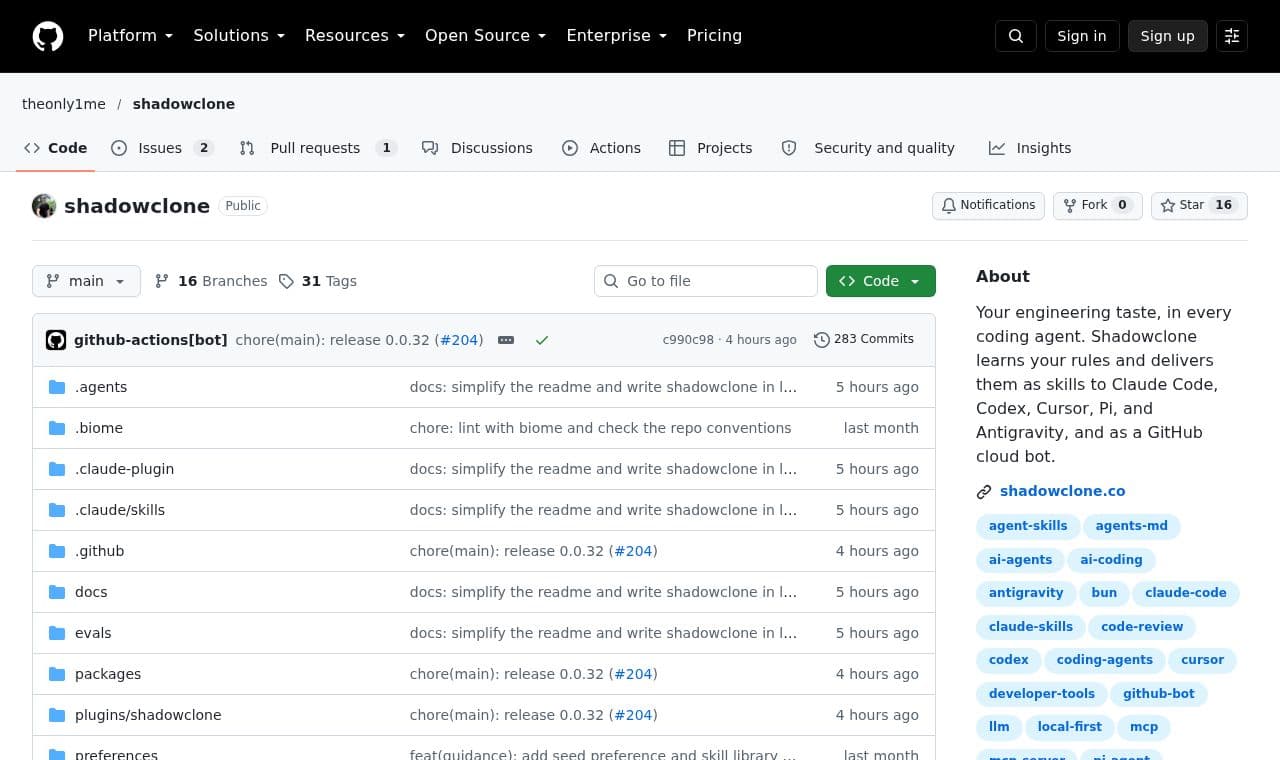The height and width of the screenshot is (760, 1280).
Task: Click the shadowclone repository avatar image
Action: pyautogui.click(x=44, y=206)
